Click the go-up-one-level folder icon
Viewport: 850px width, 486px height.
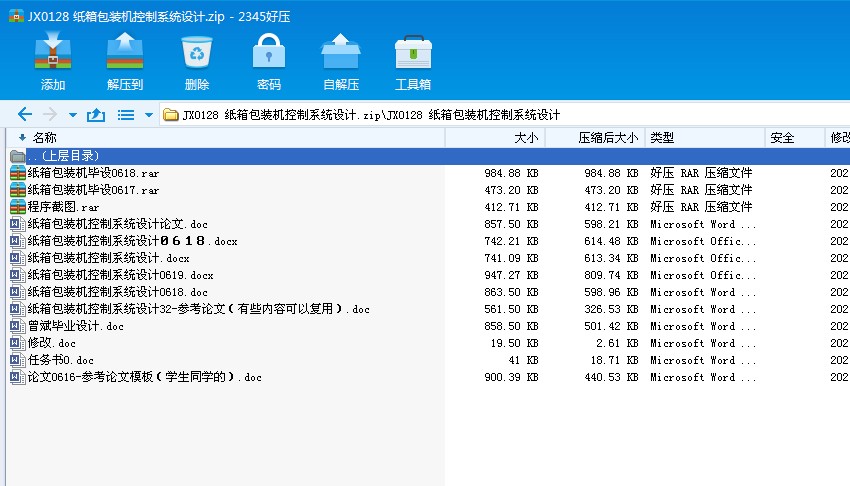pos(96,114)
